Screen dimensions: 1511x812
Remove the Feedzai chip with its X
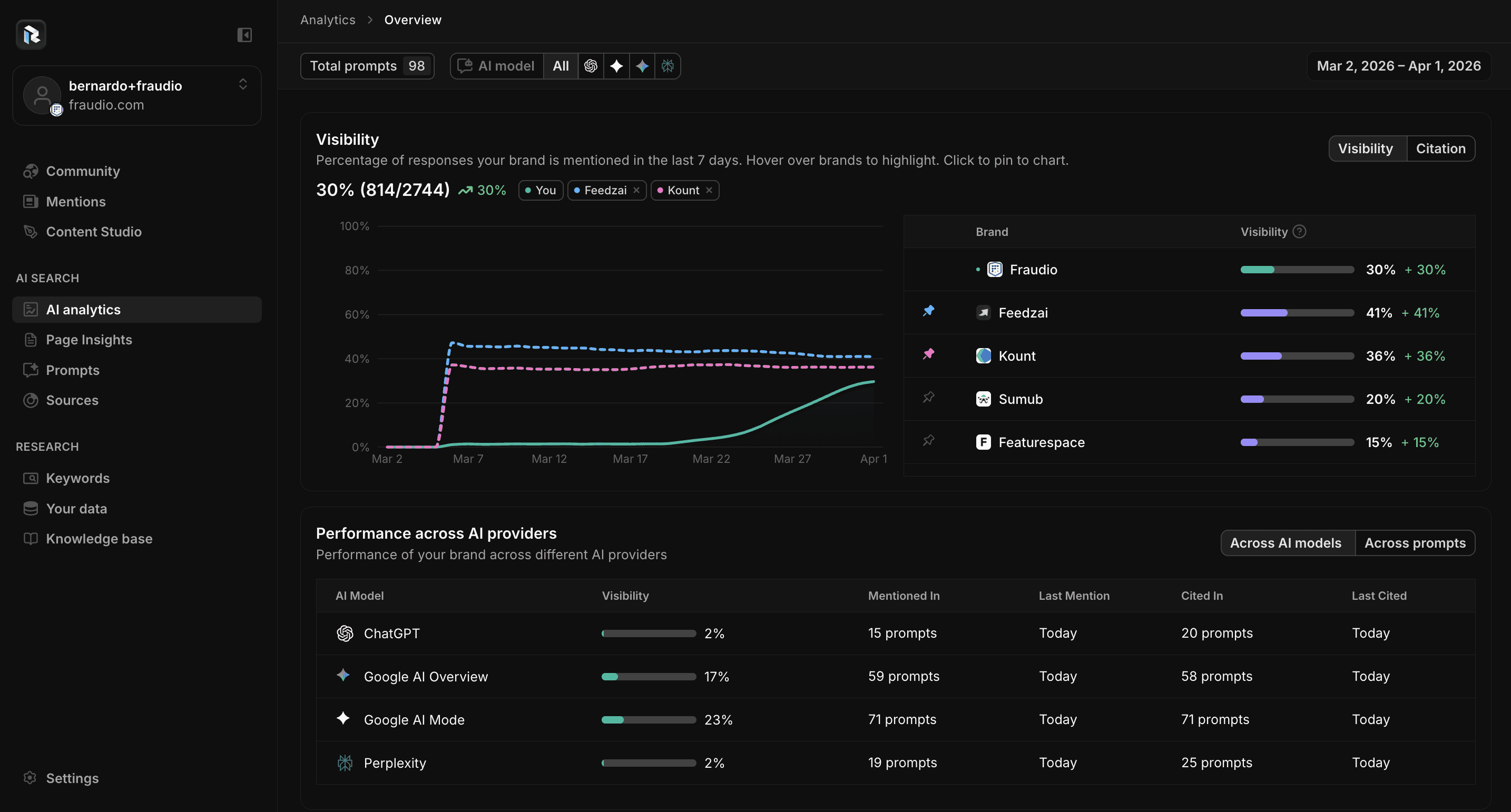[x=636, y=190]
